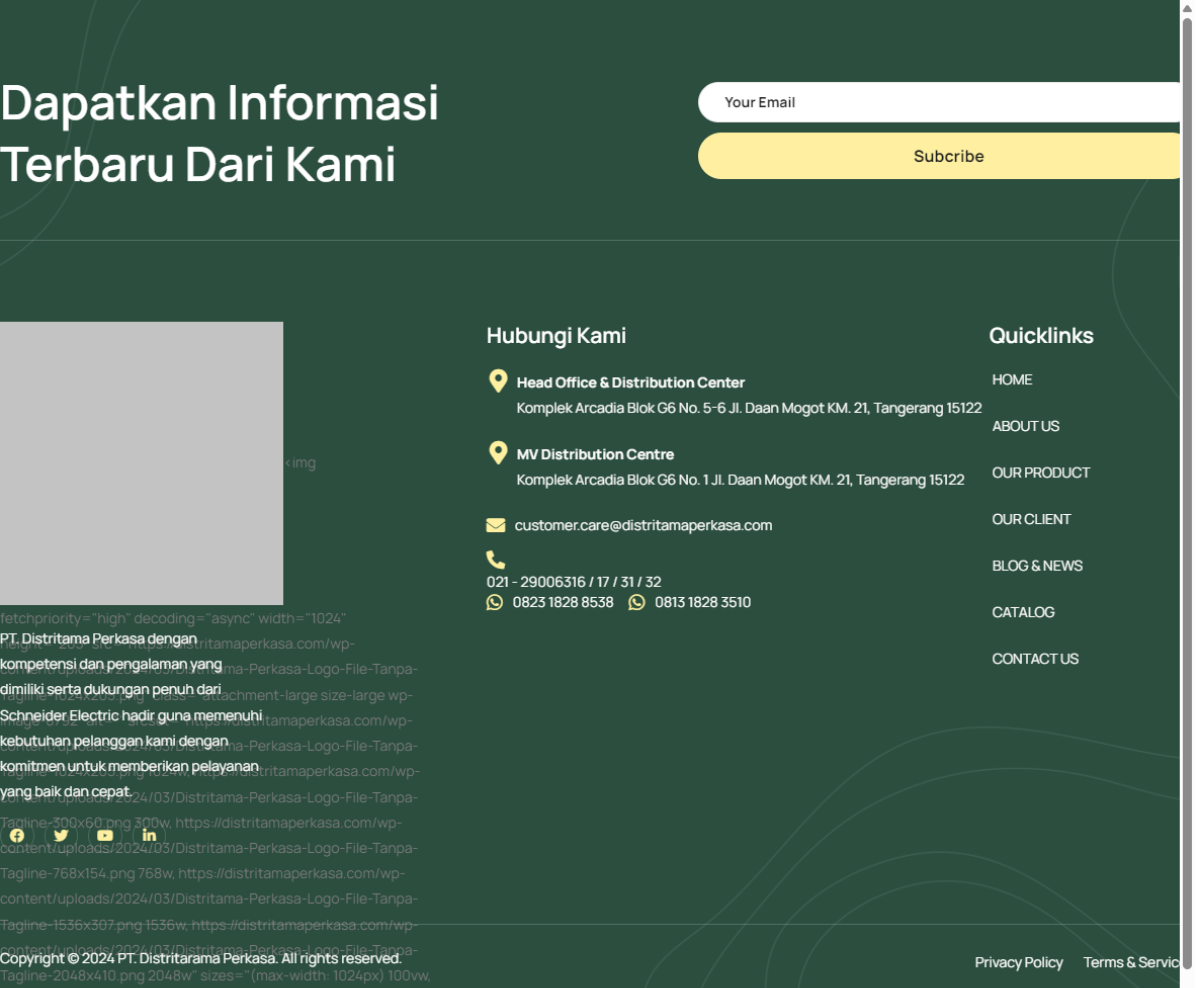Open the Privacy Policy link

coord(1018,962)
